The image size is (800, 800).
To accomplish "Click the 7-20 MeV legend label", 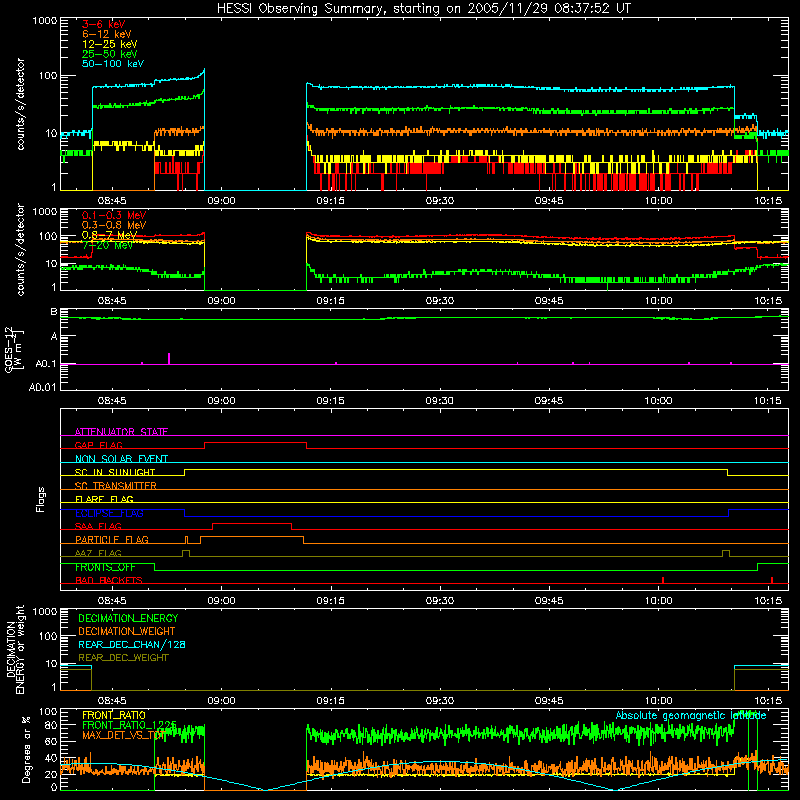I will 108,245.
